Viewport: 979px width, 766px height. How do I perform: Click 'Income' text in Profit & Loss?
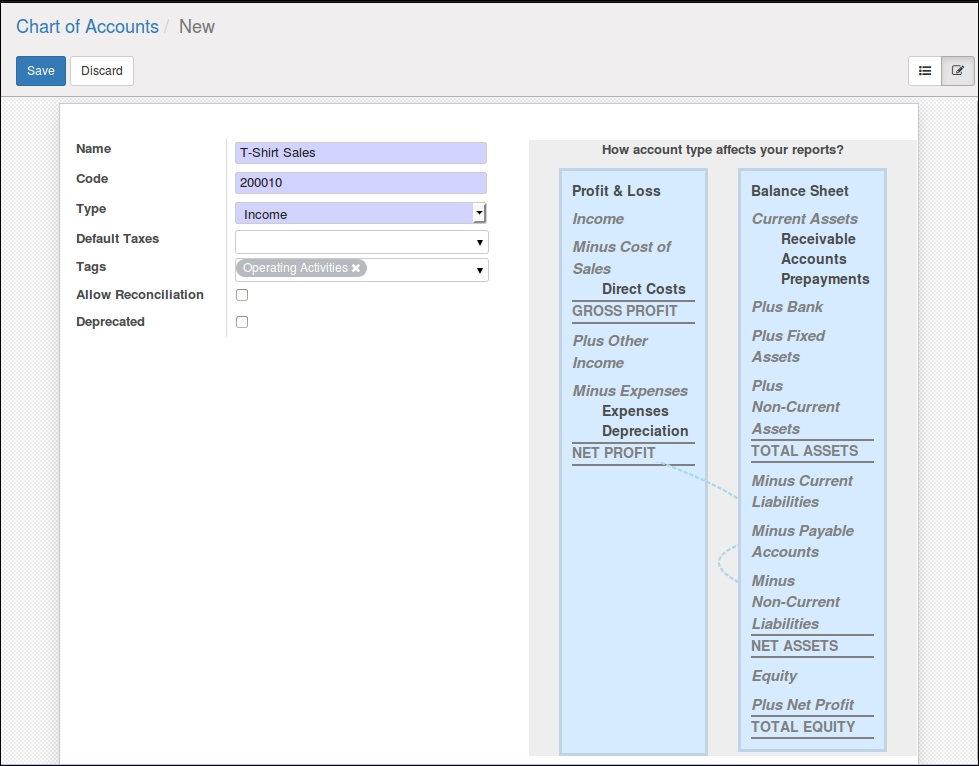point(598,219)
